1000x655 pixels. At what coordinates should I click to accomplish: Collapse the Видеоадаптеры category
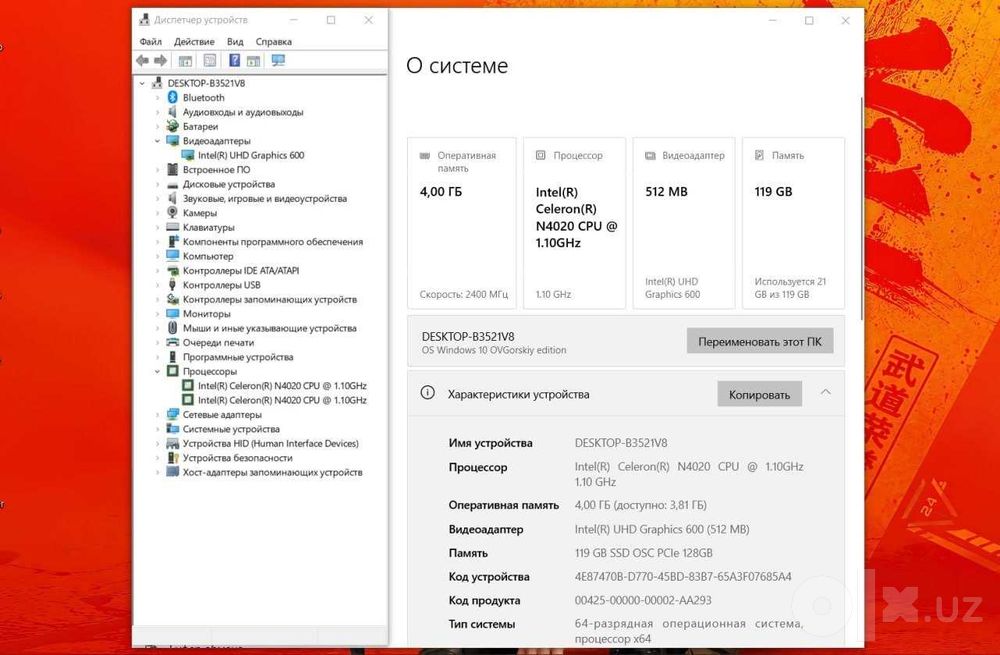pos(158,141)
